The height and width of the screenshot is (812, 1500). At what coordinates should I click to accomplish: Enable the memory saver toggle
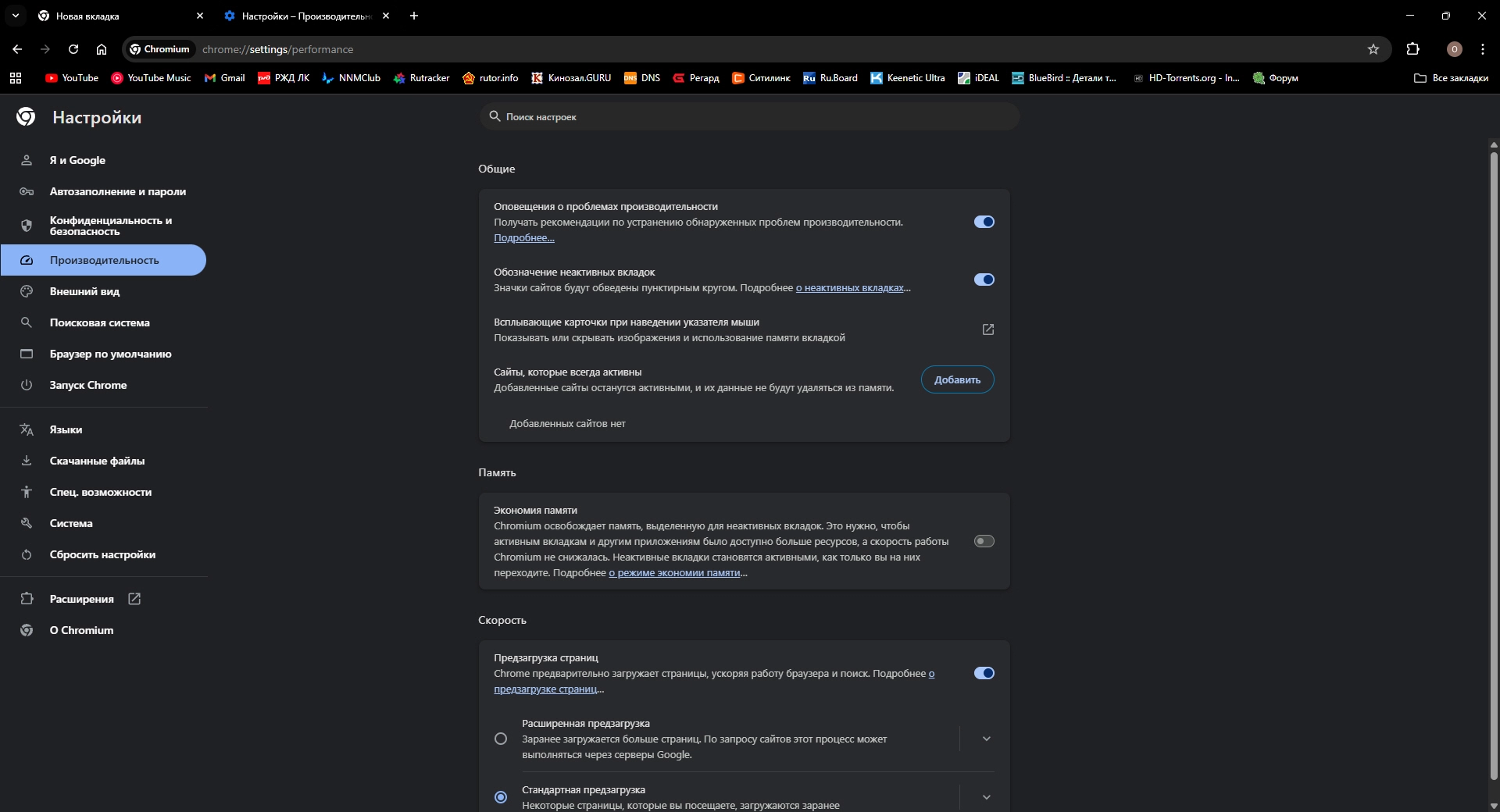(x=984, y=541)
